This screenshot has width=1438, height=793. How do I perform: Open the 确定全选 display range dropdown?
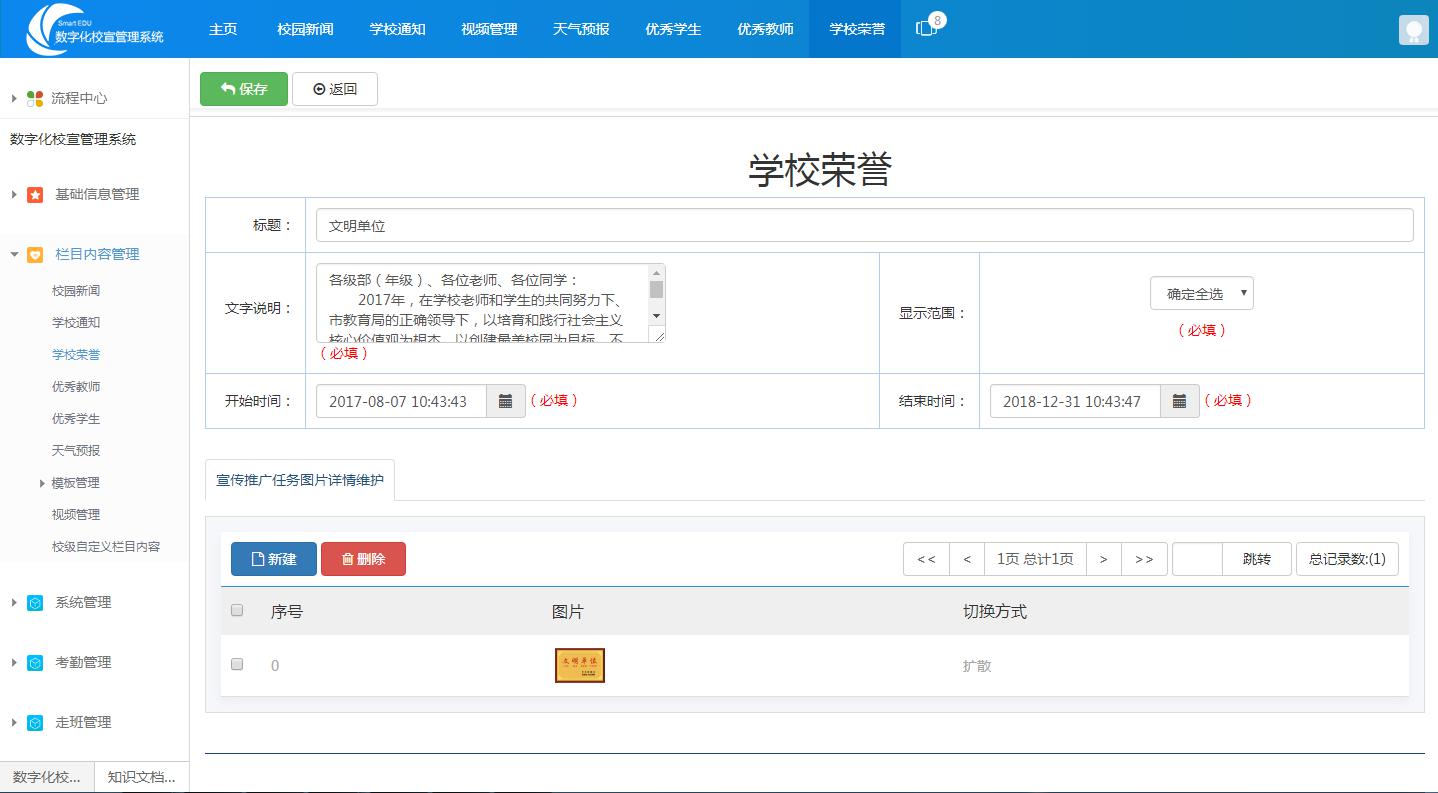1203,292
